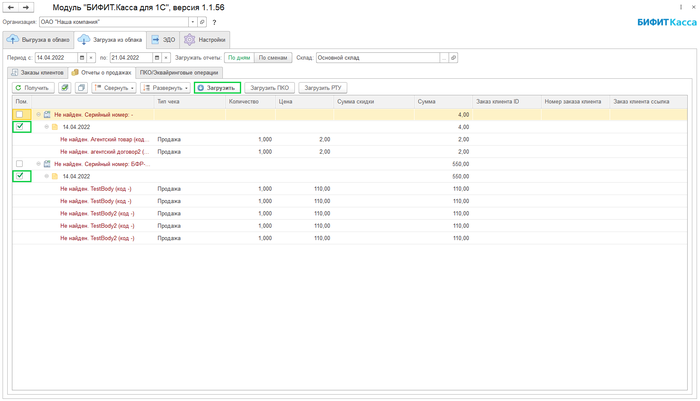Click the organization input field

(114, 22)
